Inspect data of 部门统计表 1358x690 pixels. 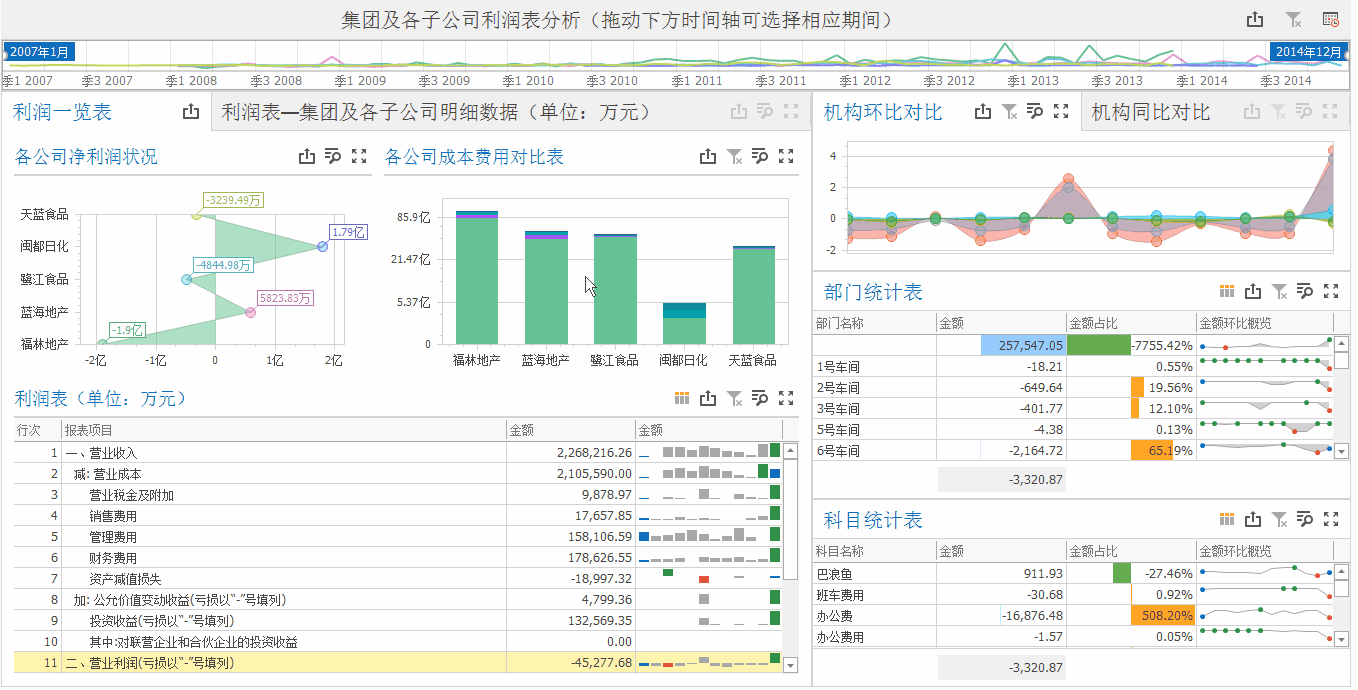click(1305, 292)
